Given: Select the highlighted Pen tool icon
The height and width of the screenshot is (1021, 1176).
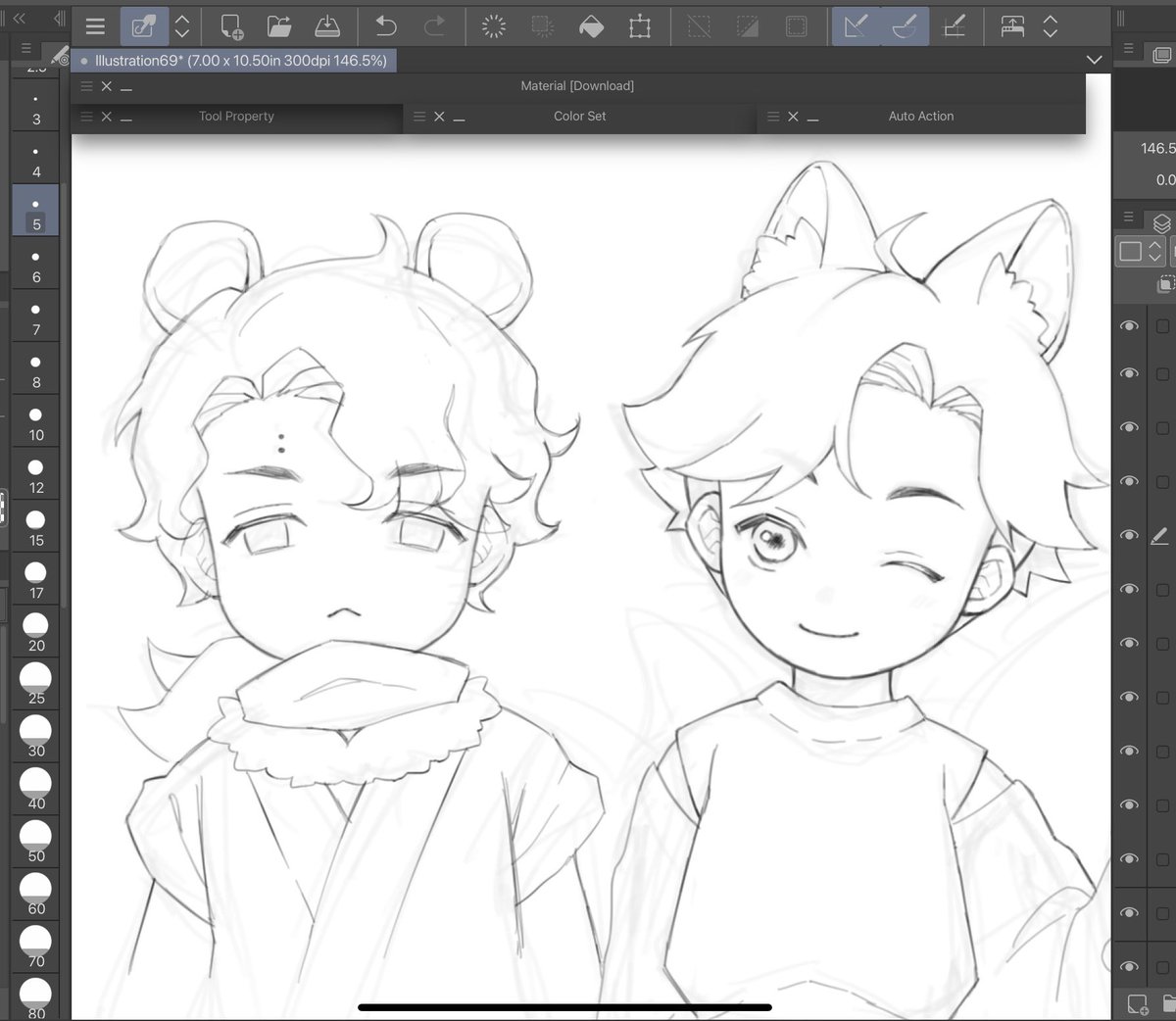Looking at the screenshot, I should [x=143, y=26].
